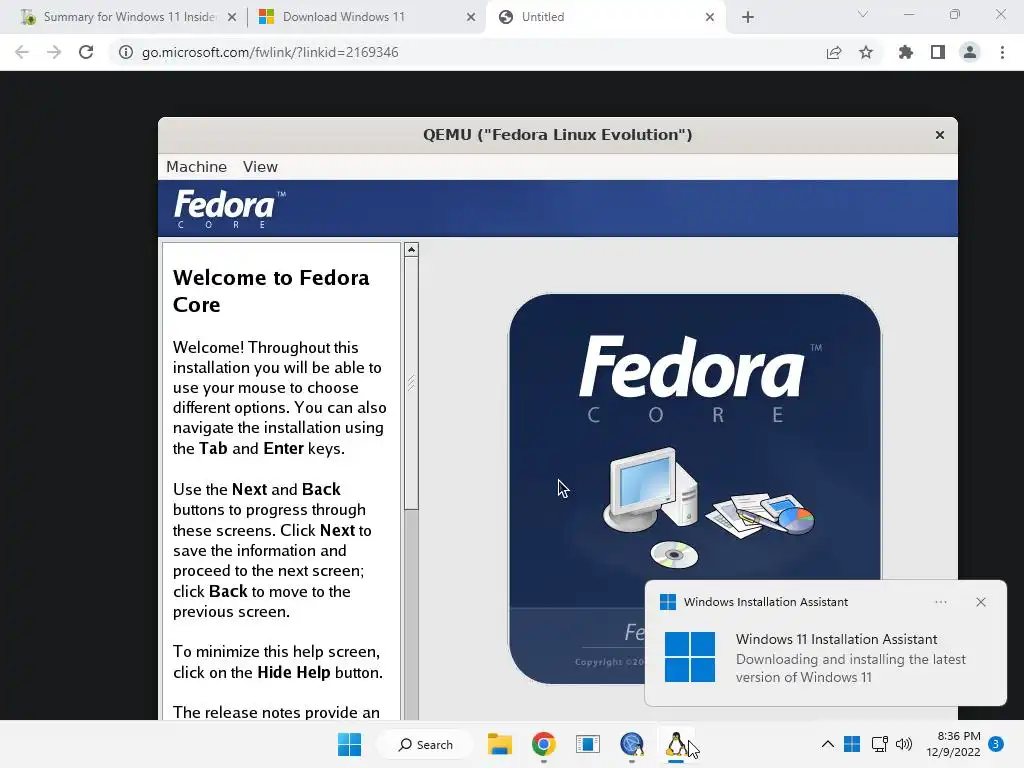The image size is (1024, 768).
Task: Open notification options three-dot button
Action: [940, 602]
